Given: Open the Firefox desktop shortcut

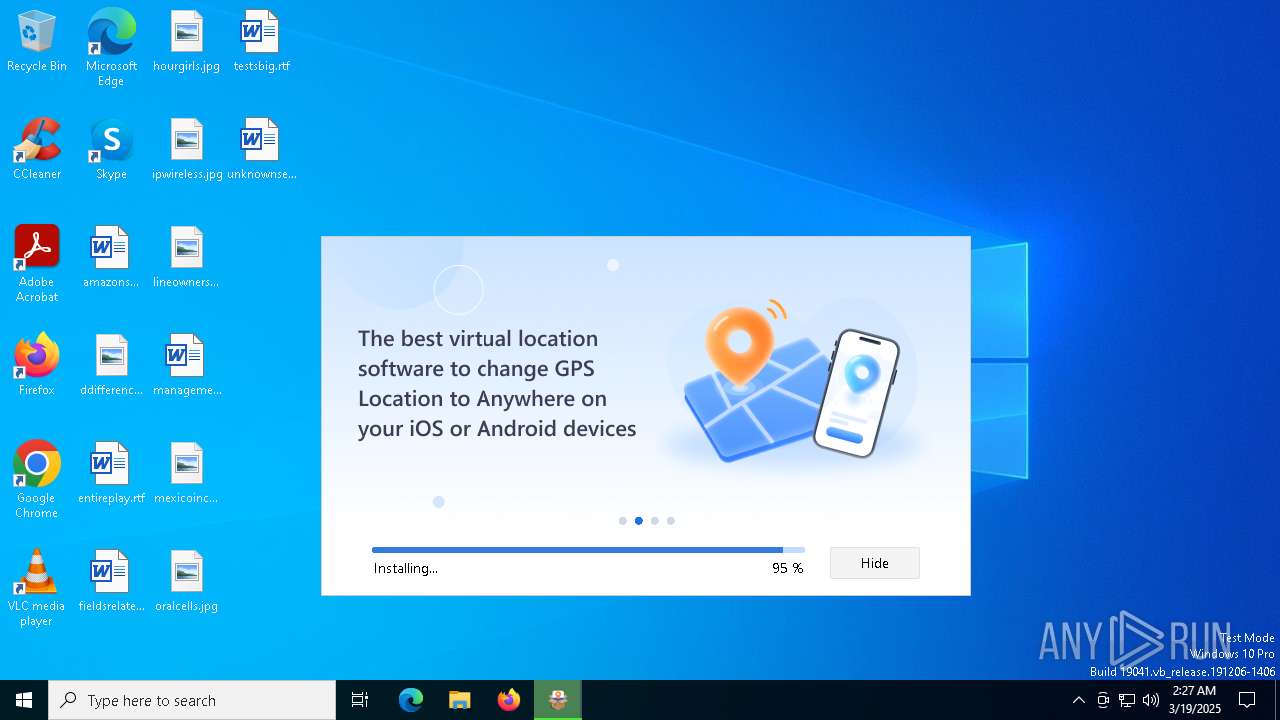Looking at the screenshot, I should [37, 366].
